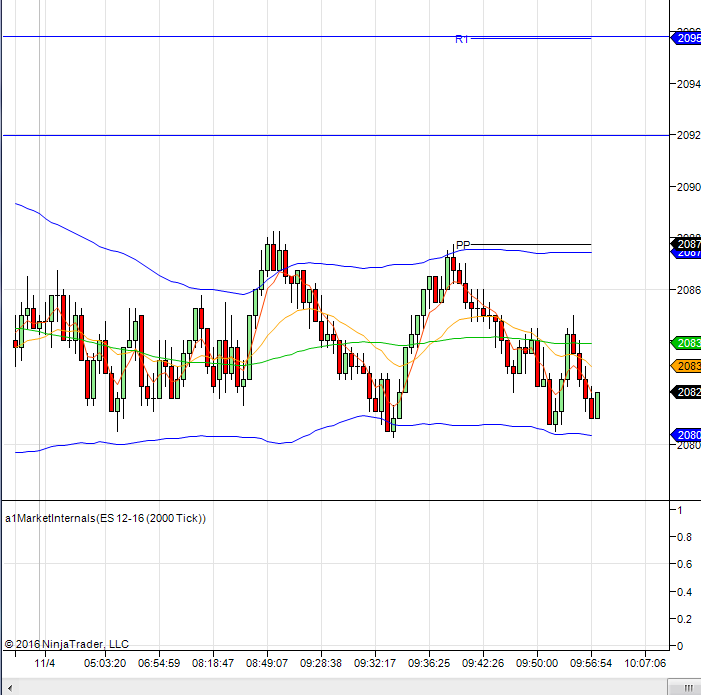This screenshot has width=701, height=695.
Task: Click the 09:36:25 time label
Action: [429, 663]
